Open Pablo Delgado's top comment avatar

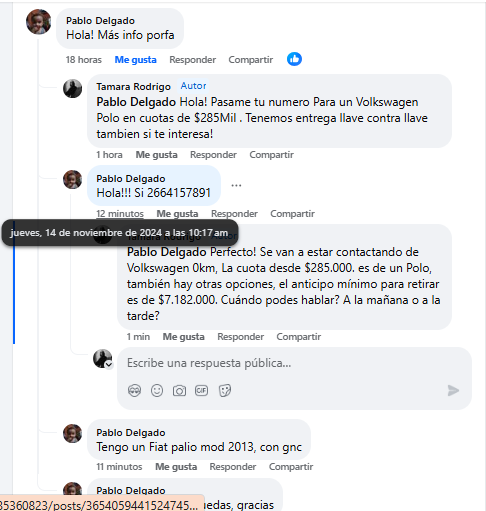click(39, 22)
